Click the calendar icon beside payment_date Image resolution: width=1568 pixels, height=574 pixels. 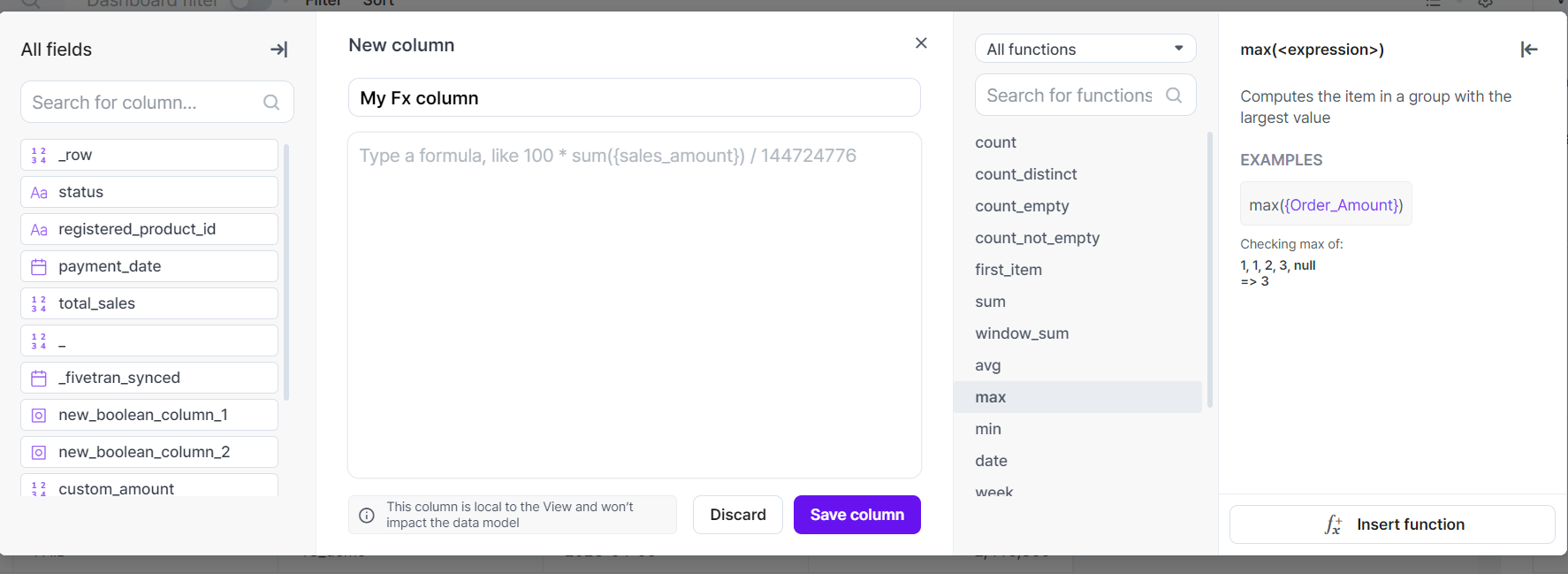(39, 266)
